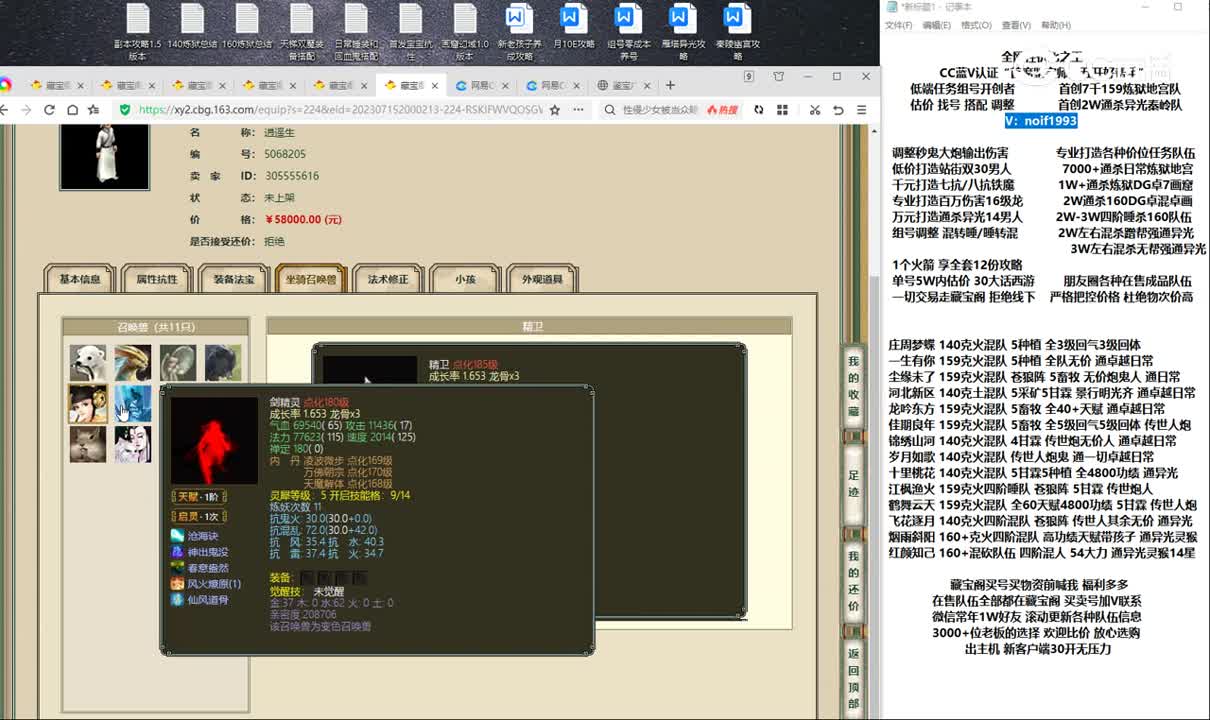The image size is (1210, 720).
Task: Open a new browser tab with the plus
Action: (671, 85)
